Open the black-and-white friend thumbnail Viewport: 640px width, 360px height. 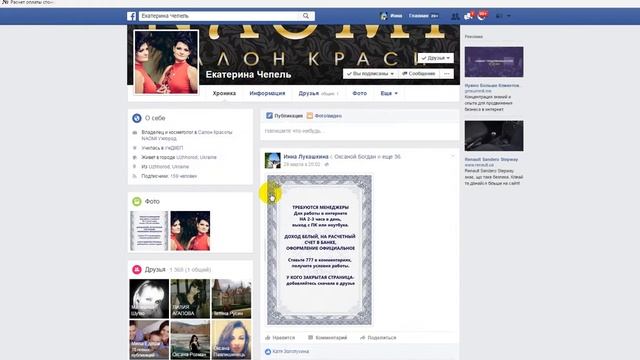pyautogui.click(x=149, y=299)
